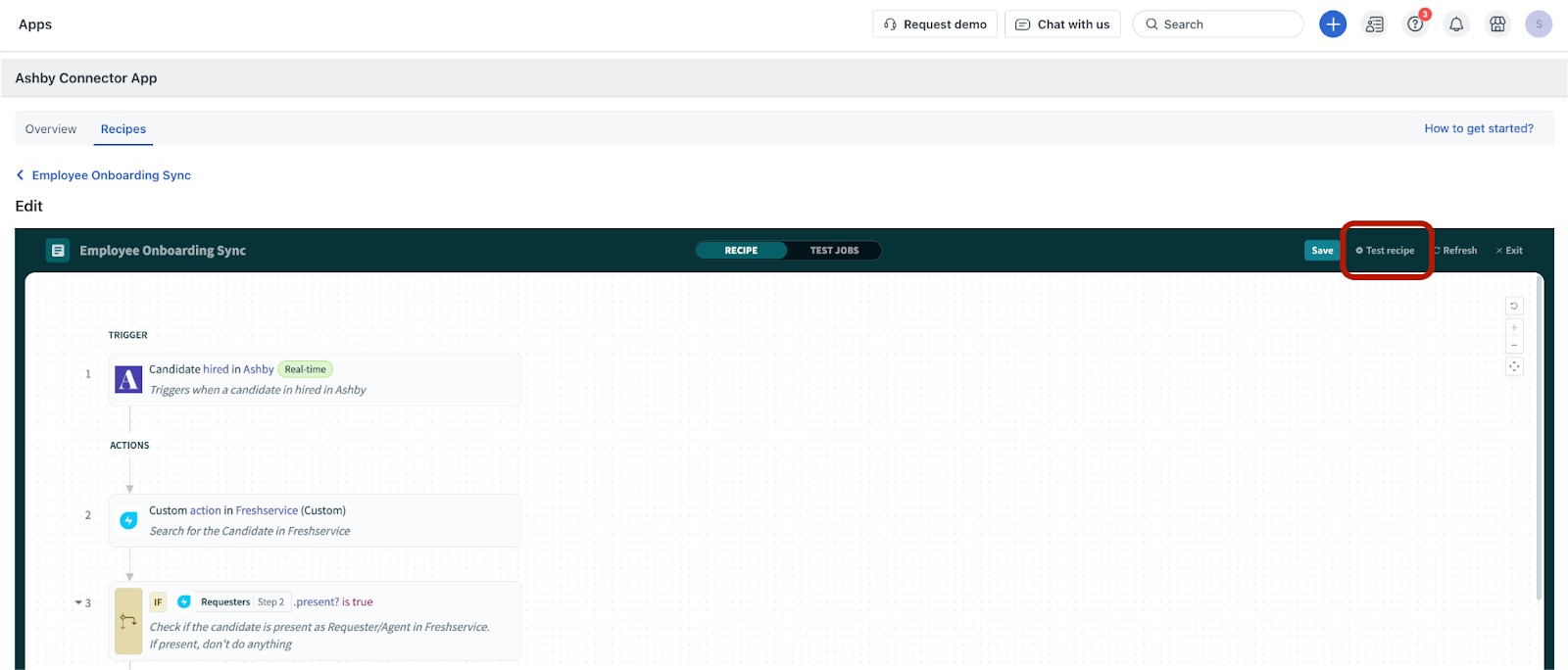Click the ACTIONS section label

point(129,446)
